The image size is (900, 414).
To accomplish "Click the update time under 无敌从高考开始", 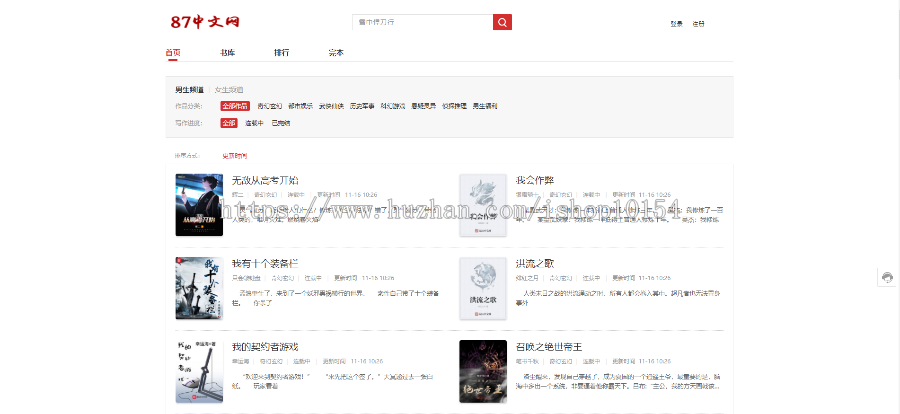I will tap(347, 195).
